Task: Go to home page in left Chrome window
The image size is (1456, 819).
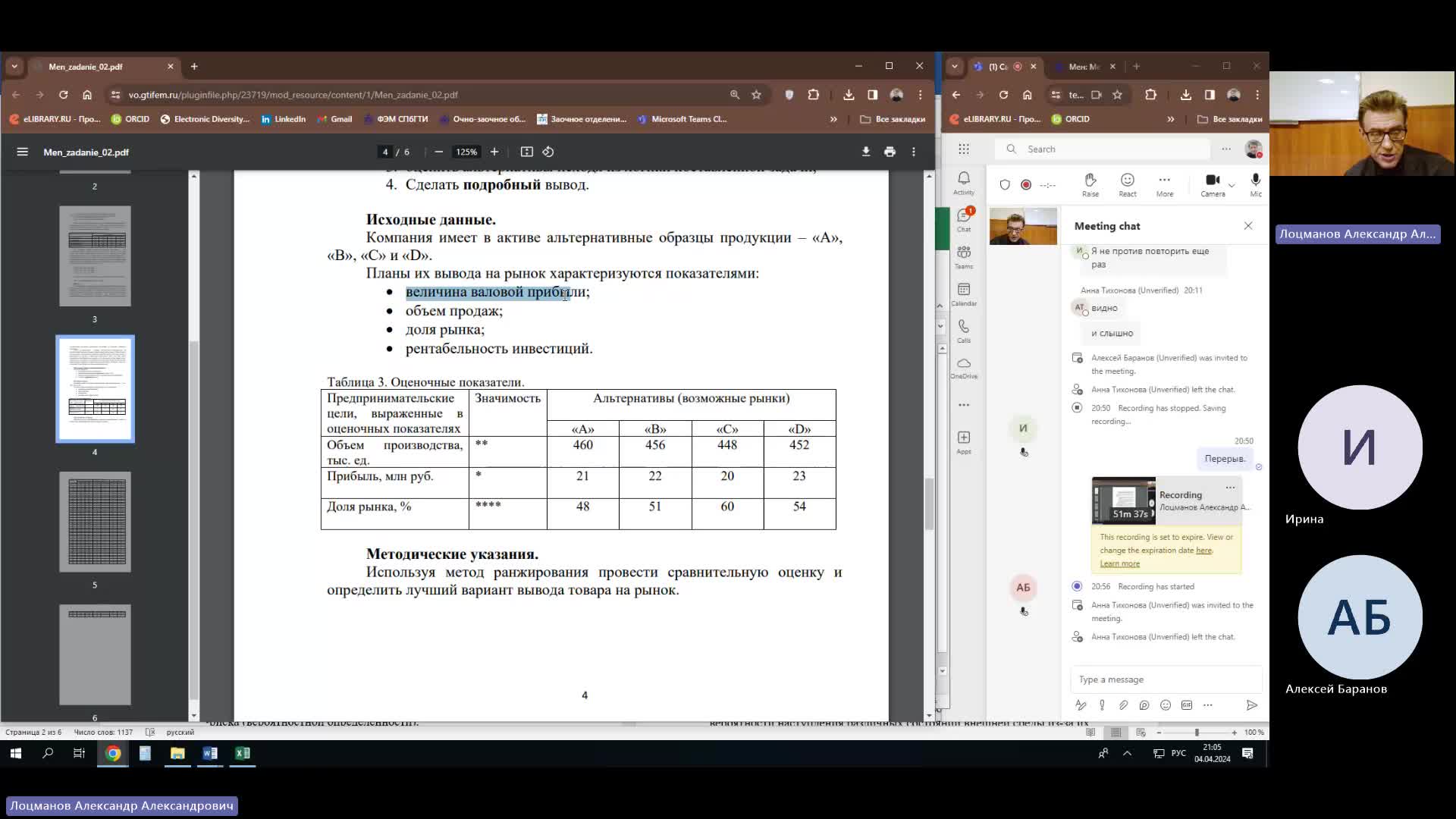Action: click(x=87, y=95)
